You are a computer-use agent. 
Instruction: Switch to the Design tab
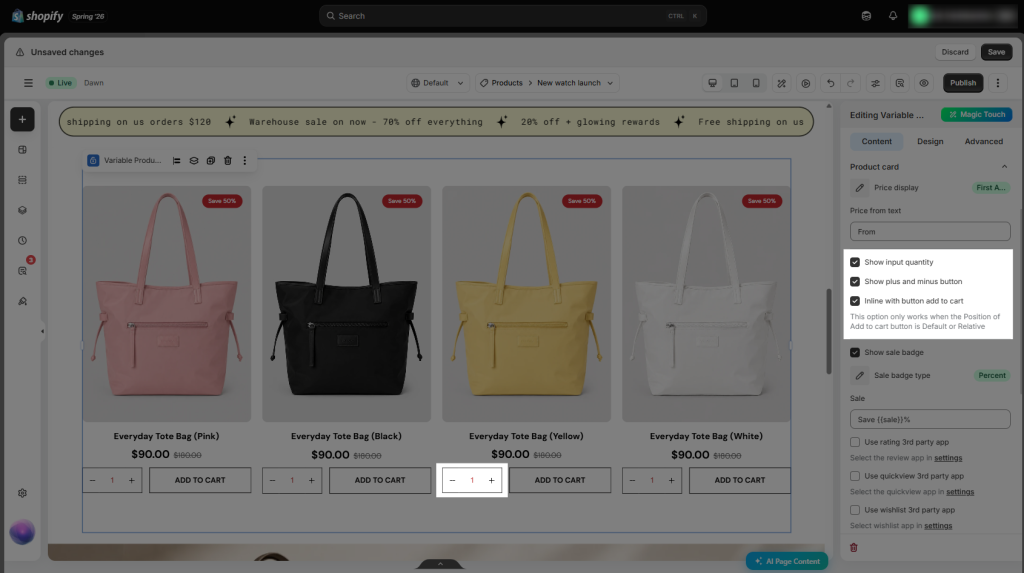pos(930,141)
